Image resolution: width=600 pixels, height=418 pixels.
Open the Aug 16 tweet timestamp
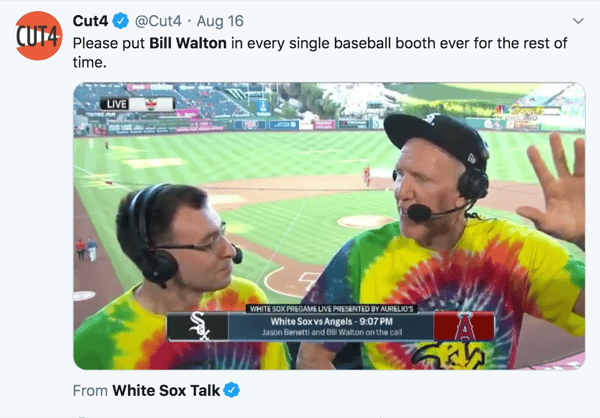(x=220, y=21)
